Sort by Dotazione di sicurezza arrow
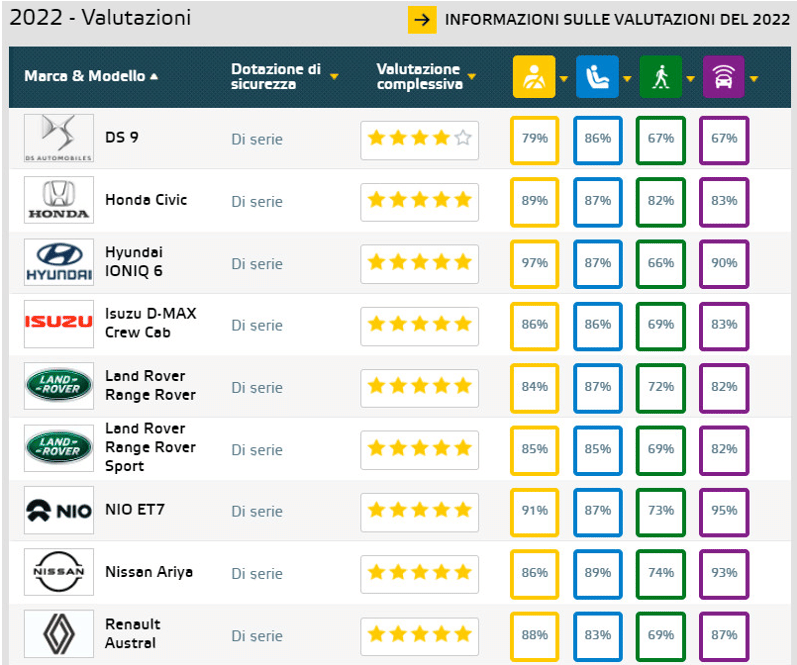The width and height of the screenshot is (797, 665). point(334,77)
